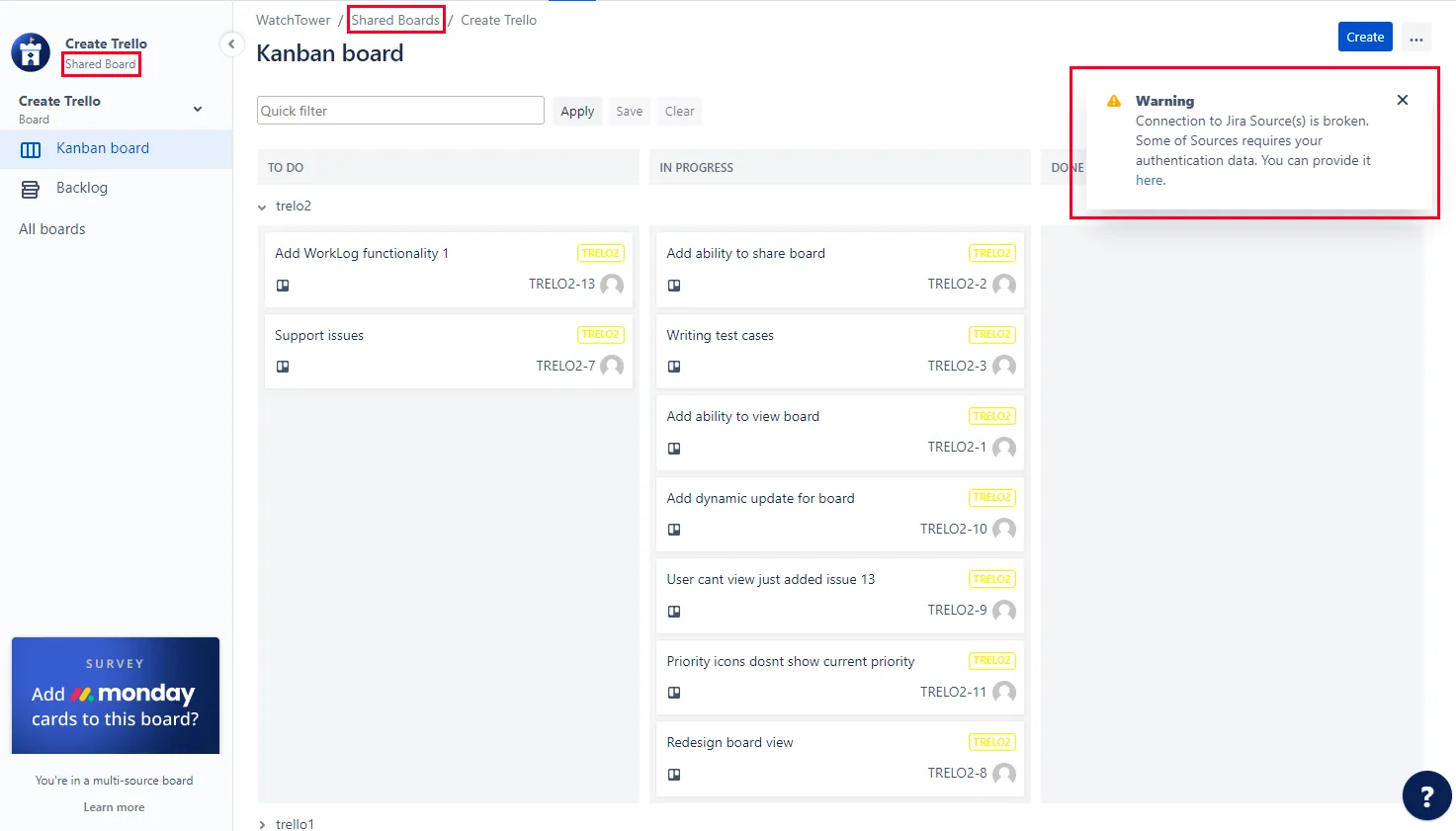Click the Save filter button
Screen dimensions: 1456x831
(x=630, y=112)
